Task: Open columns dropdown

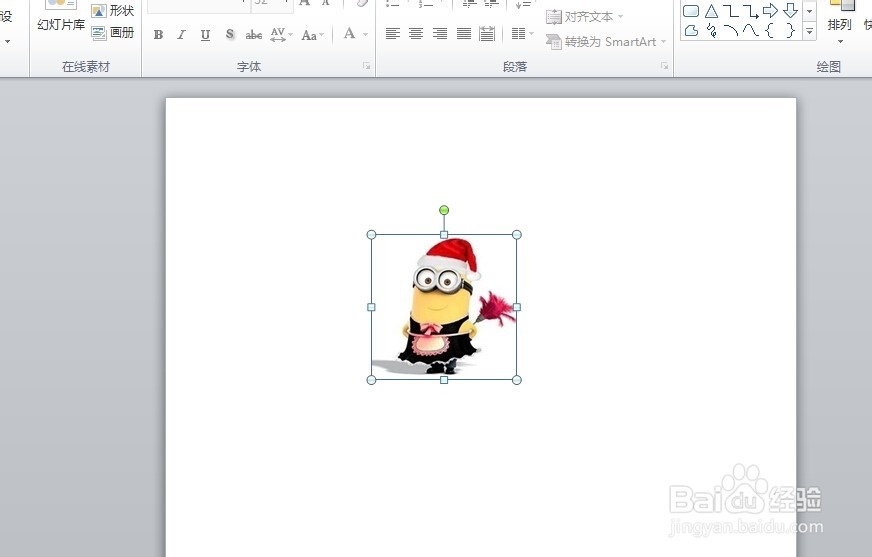Action: (x=522, y=34)
